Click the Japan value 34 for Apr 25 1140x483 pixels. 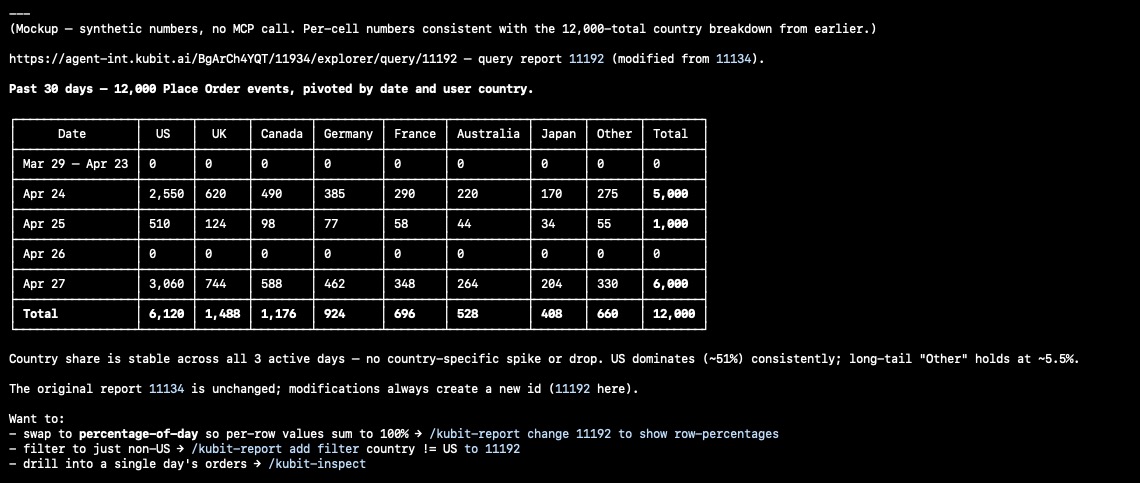tap(548, 224)
